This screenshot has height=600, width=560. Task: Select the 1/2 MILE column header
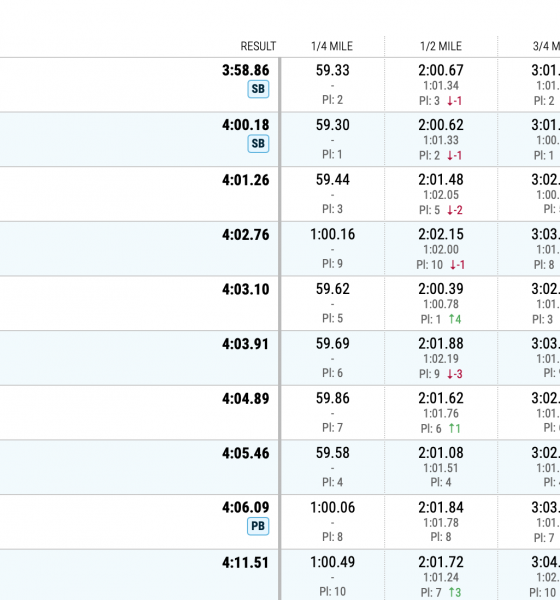(441, 46)
